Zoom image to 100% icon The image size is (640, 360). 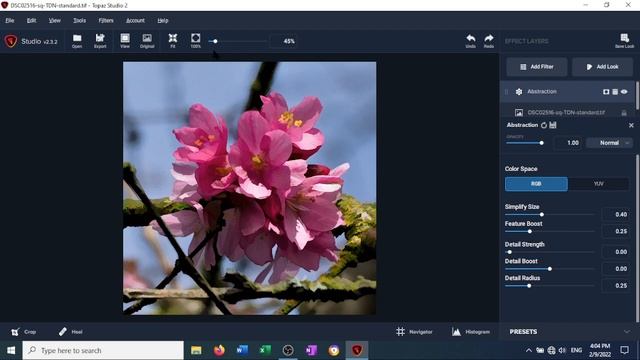(x=196, y=41)
